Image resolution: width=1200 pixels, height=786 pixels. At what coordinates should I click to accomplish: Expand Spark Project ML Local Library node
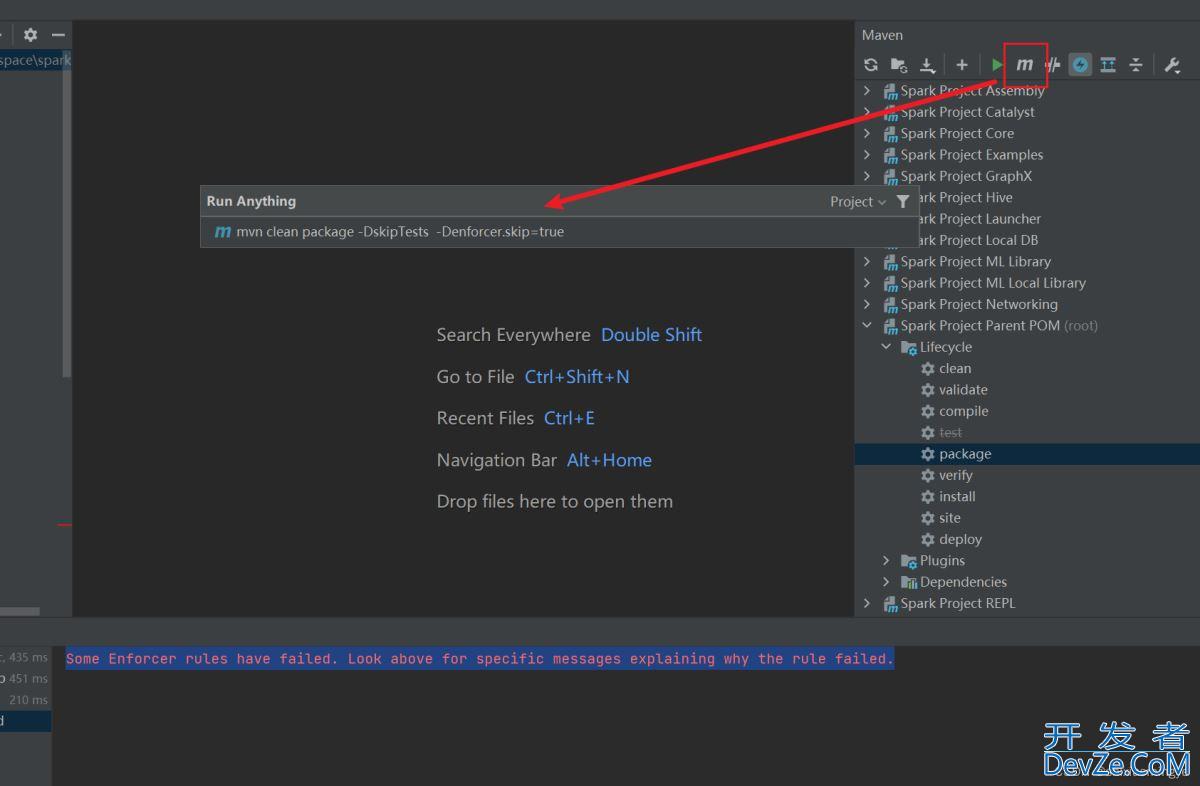click(x=867, y=283)
